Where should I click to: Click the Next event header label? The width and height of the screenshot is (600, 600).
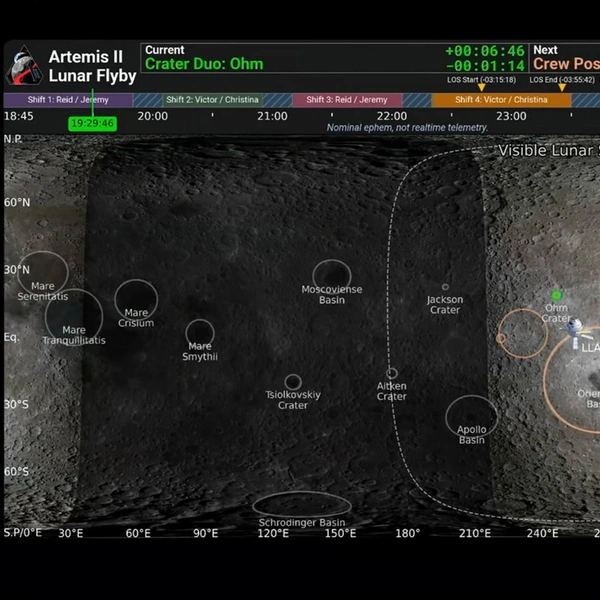pos(545,50)
